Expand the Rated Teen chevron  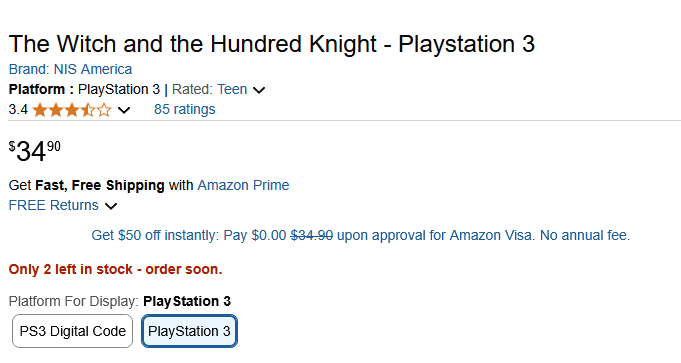259,90
